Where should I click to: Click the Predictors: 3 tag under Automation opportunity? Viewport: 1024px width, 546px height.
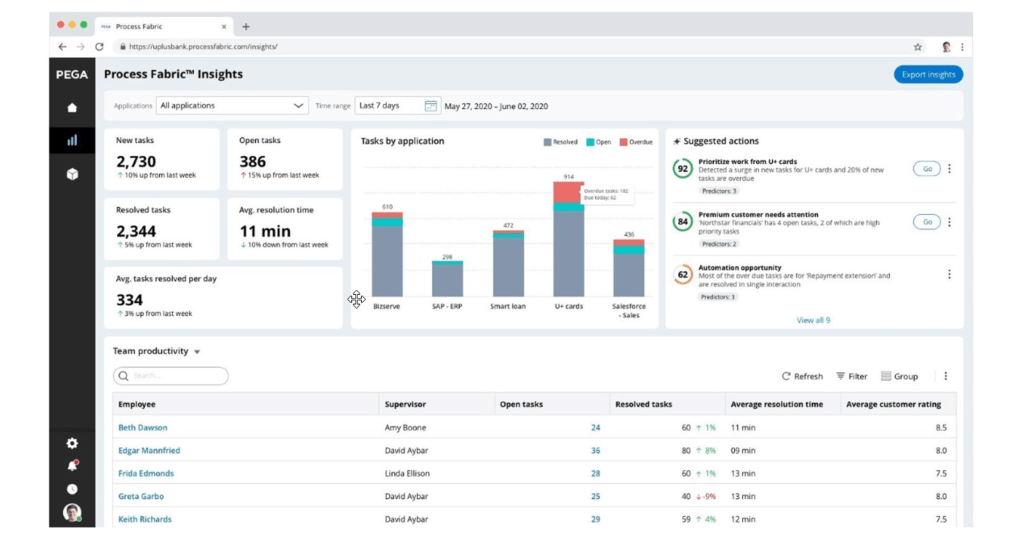click(718, 297)
